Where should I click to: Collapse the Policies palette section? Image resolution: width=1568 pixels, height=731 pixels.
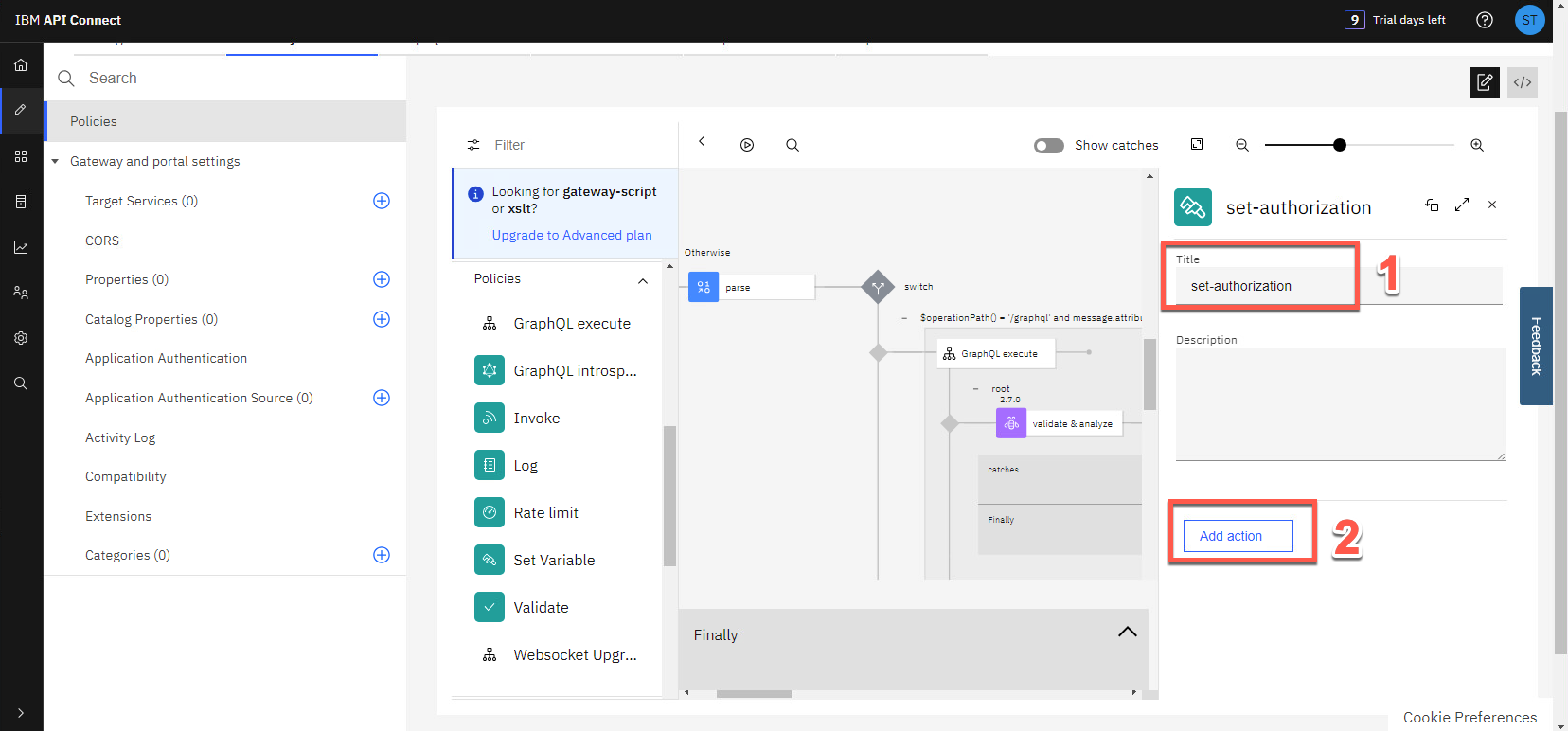pyautogui.click(x=643, y=280)
